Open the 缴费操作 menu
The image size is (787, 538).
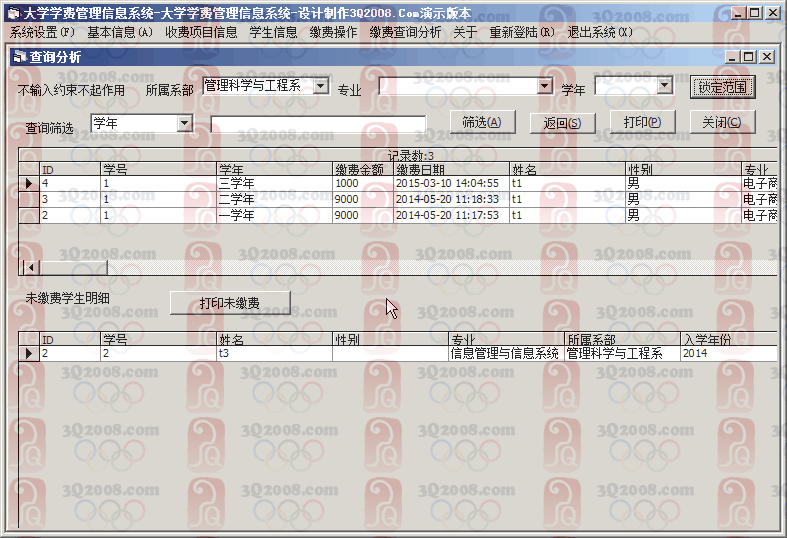[333, 32]
